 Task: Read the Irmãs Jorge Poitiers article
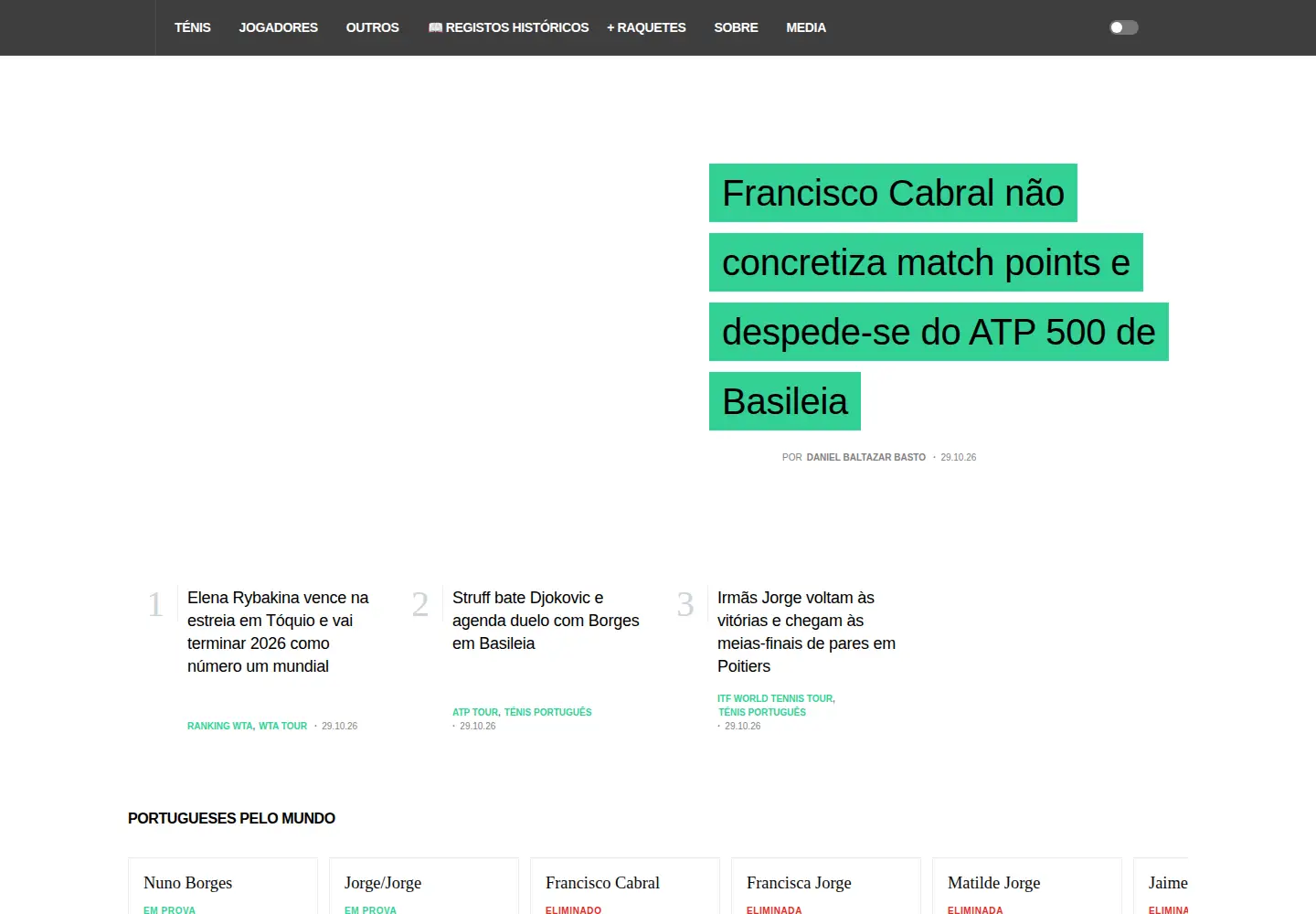[x=806, y=632]
